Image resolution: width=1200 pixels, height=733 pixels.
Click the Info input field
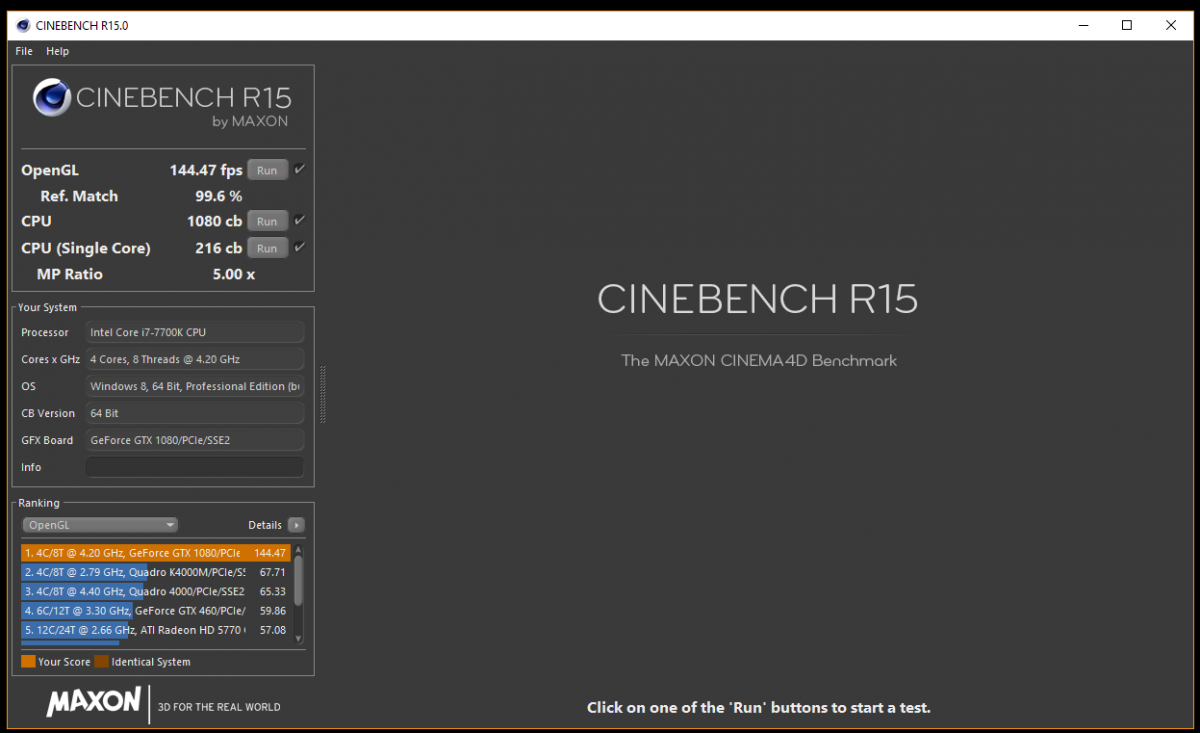pyautogui.click(x=194, y=467)
